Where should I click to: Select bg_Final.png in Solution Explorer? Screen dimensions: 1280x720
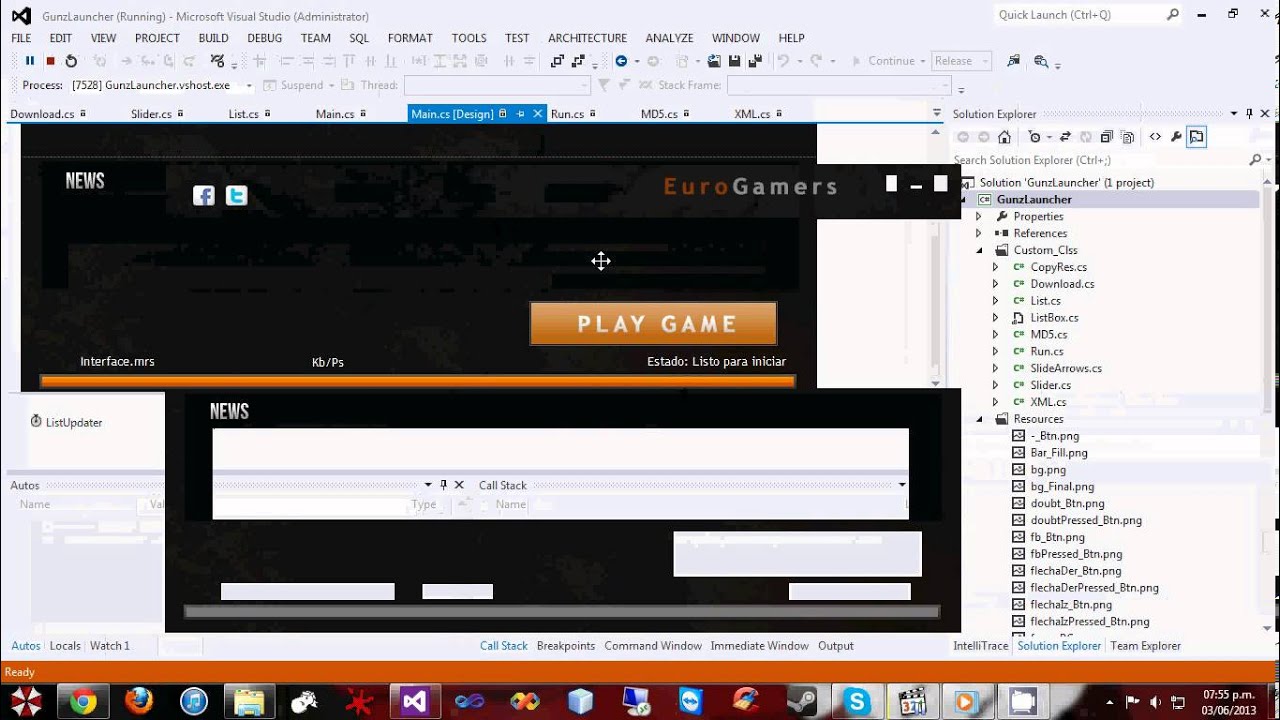tap(1062, 487)
